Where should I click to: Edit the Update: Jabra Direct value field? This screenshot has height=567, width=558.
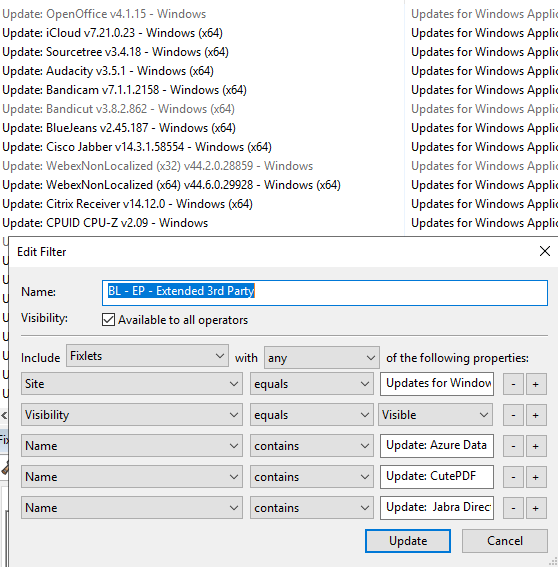point(437,508)
